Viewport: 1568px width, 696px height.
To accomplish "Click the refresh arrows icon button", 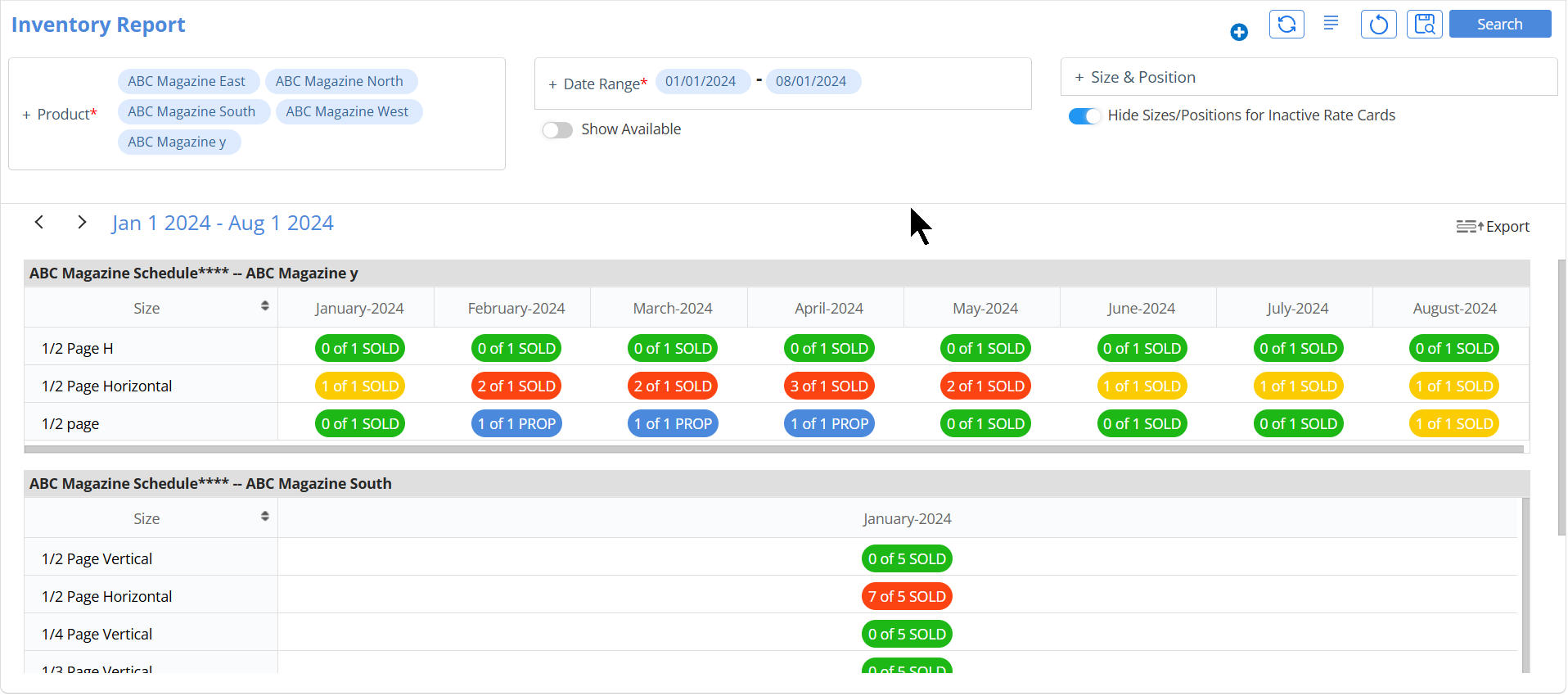I will coord(1286,24).
